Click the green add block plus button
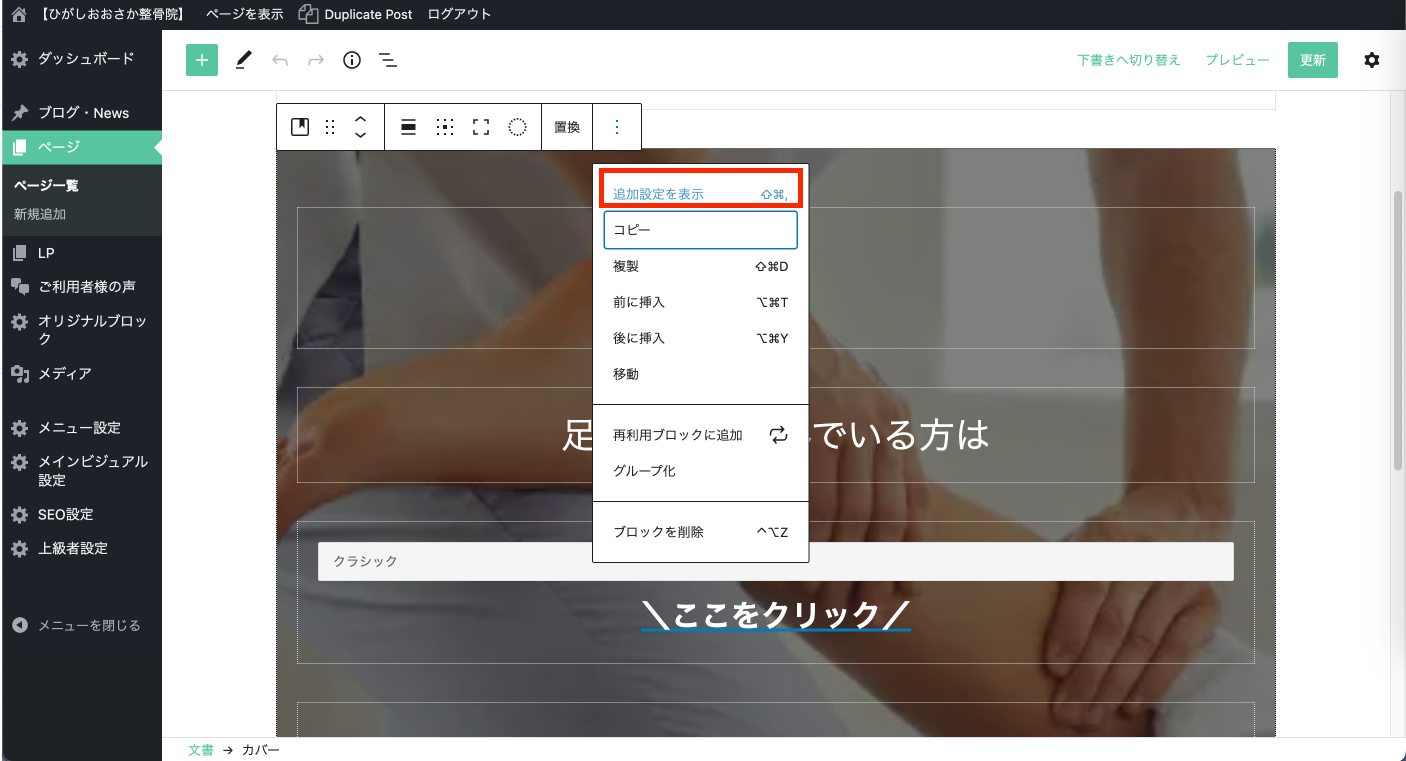Viewport: 1406px width, 761px height. click(x=202, y=60)
